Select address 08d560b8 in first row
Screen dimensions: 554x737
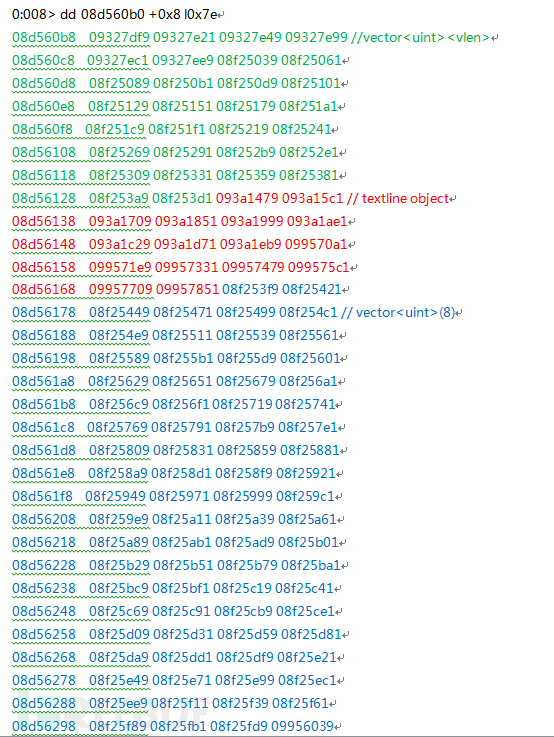(x=44, y=38)
